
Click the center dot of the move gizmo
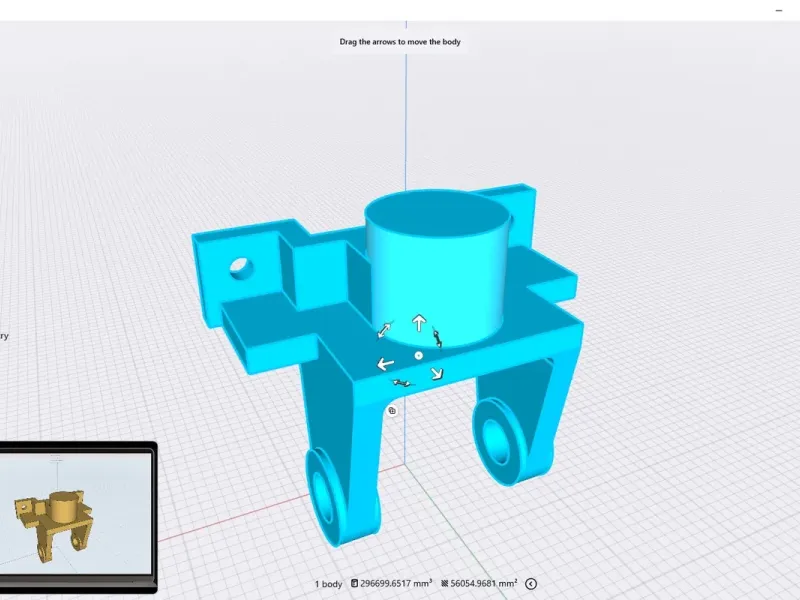(x=418, y=356)
